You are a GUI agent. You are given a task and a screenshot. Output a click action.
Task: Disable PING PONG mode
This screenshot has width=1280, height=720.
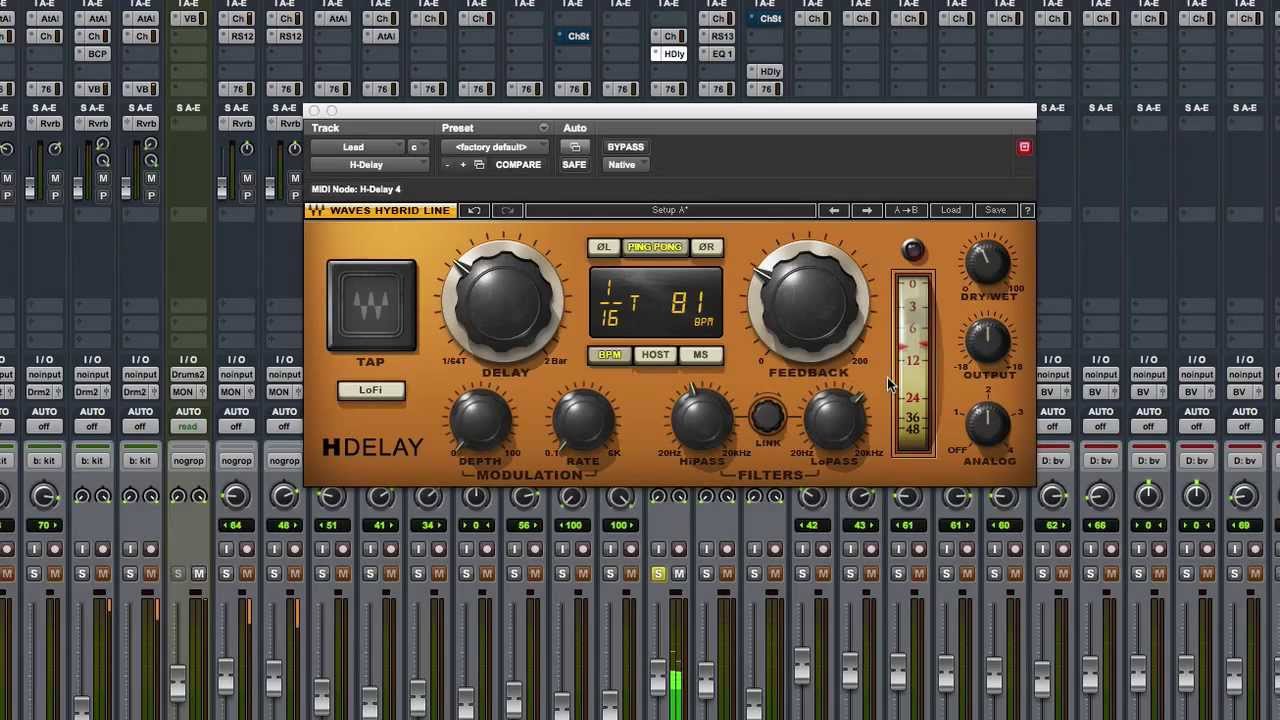(654, 247)
